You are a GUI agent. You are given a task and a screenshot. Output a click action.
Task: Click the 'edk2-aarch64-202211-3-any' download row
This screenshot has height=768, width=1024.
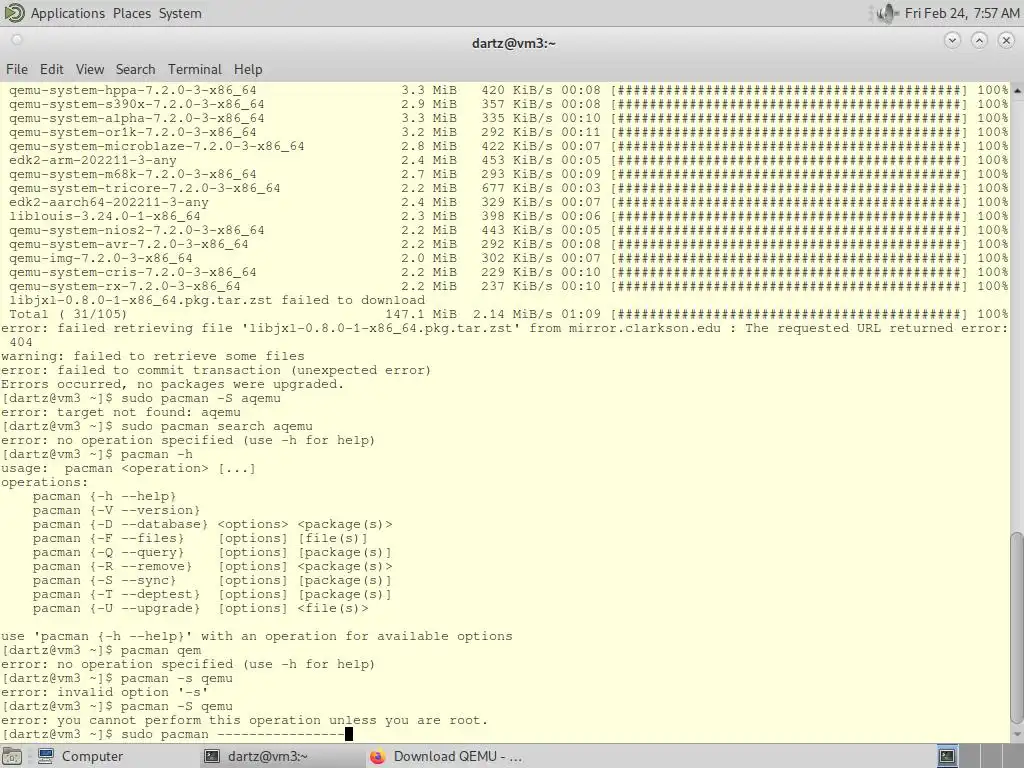[x=508, y=202]
